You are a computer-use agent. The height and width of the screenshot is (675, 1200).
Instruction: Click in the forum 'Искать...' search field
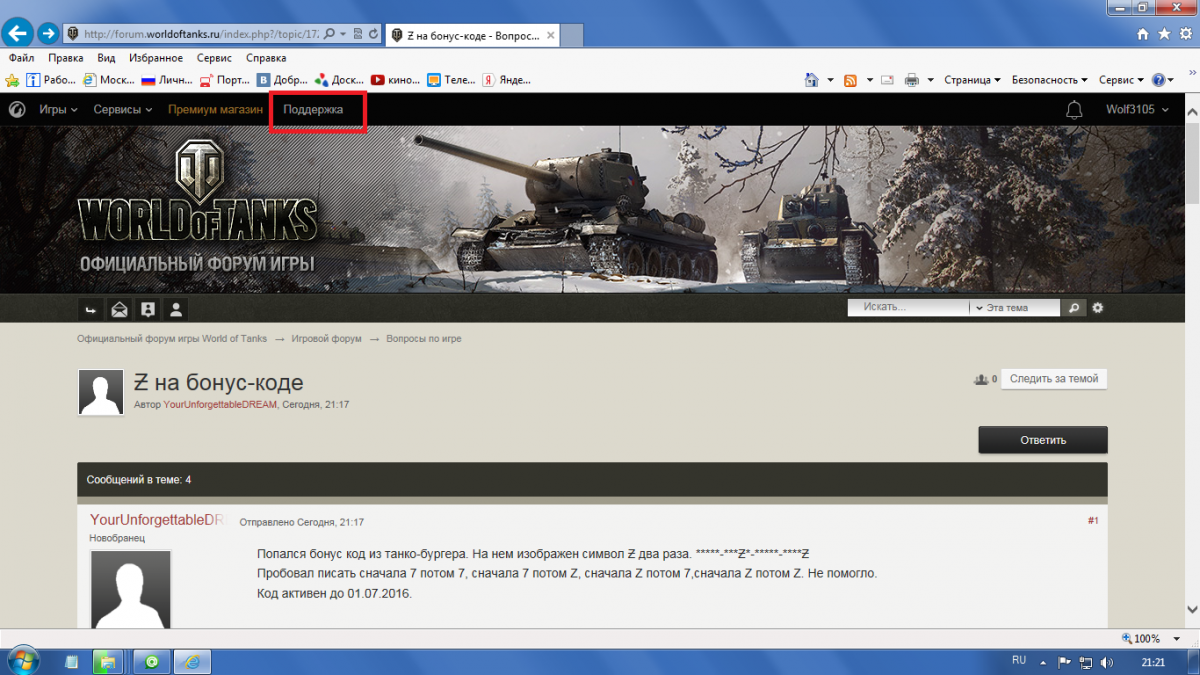point(908,308)
